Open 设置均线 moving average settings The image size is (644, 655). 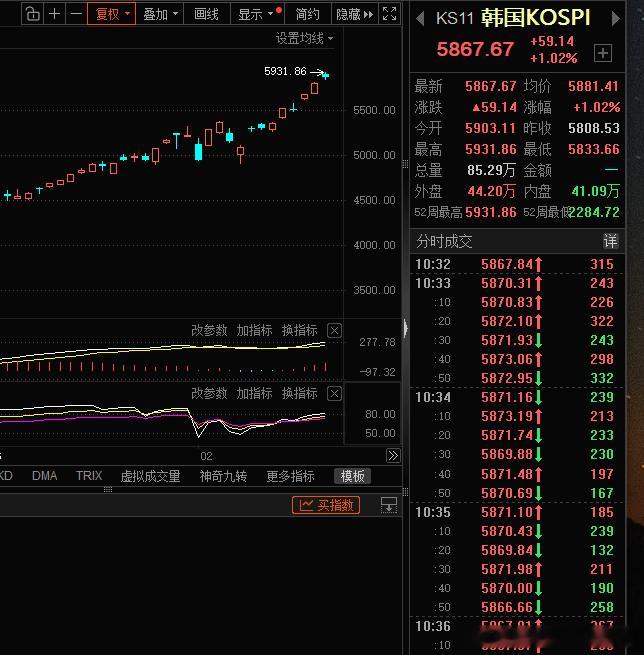coord(304,38)
